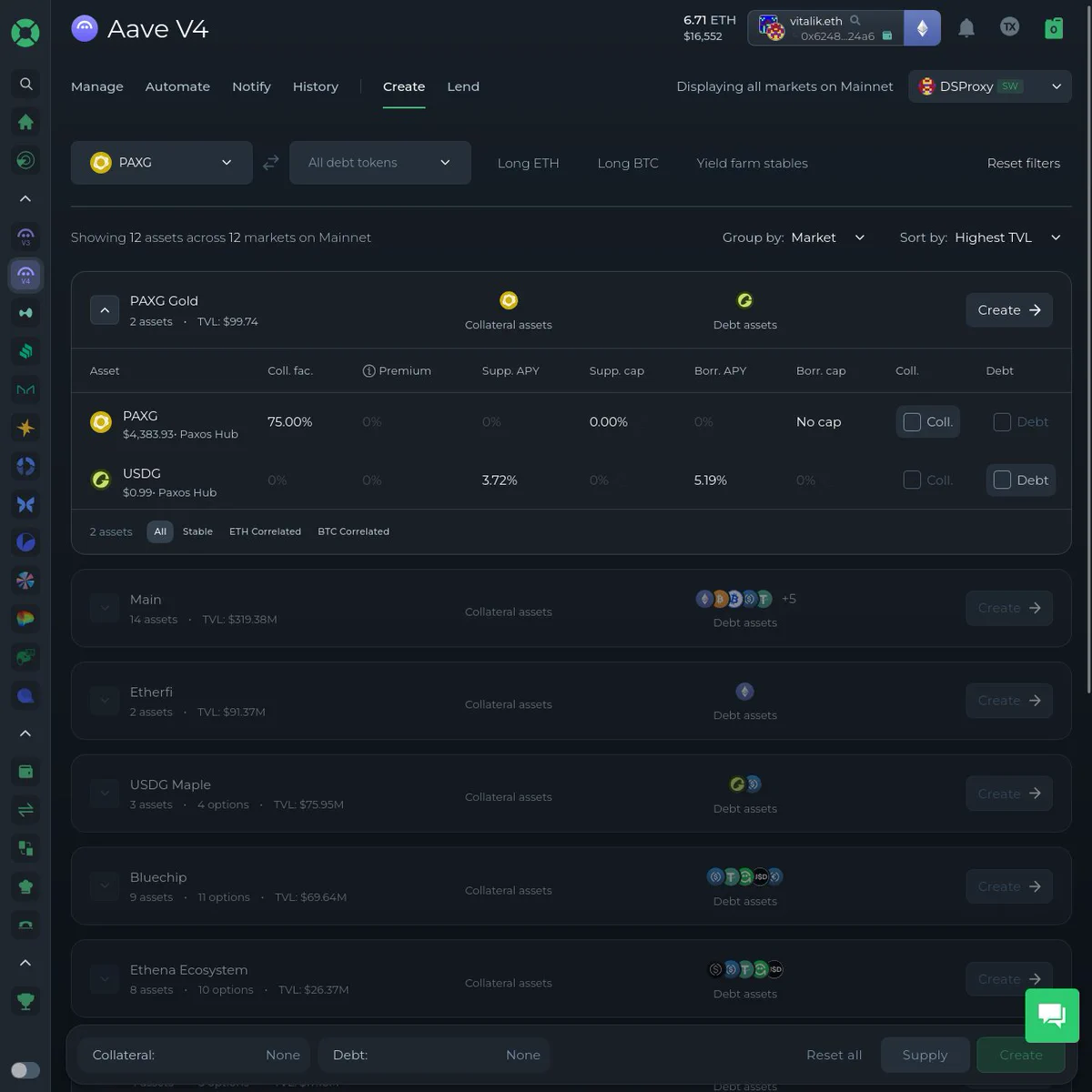Screen dimensions: 1092x1092
Task: Collapse the PAXG Gold market
Action: [x=105, y=310]
